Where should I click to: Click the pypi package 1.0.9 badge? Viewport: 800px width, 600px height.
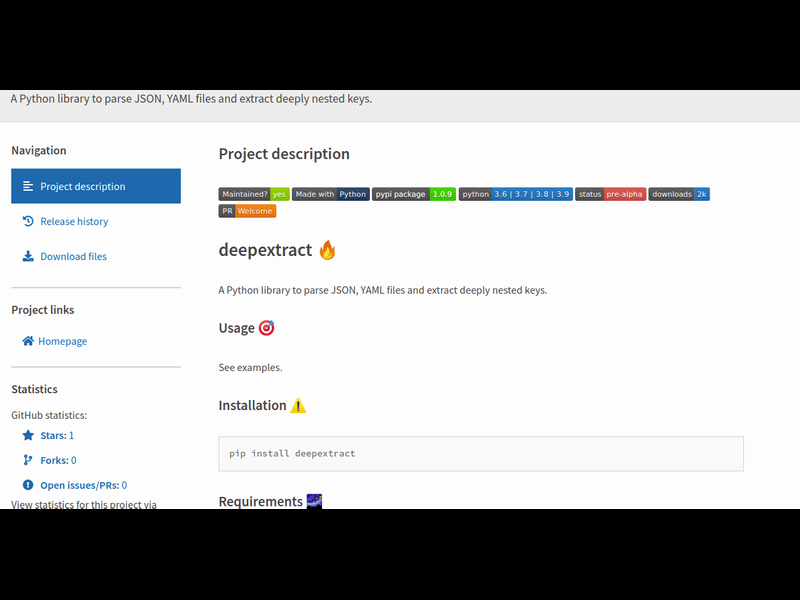coord(414,194)
